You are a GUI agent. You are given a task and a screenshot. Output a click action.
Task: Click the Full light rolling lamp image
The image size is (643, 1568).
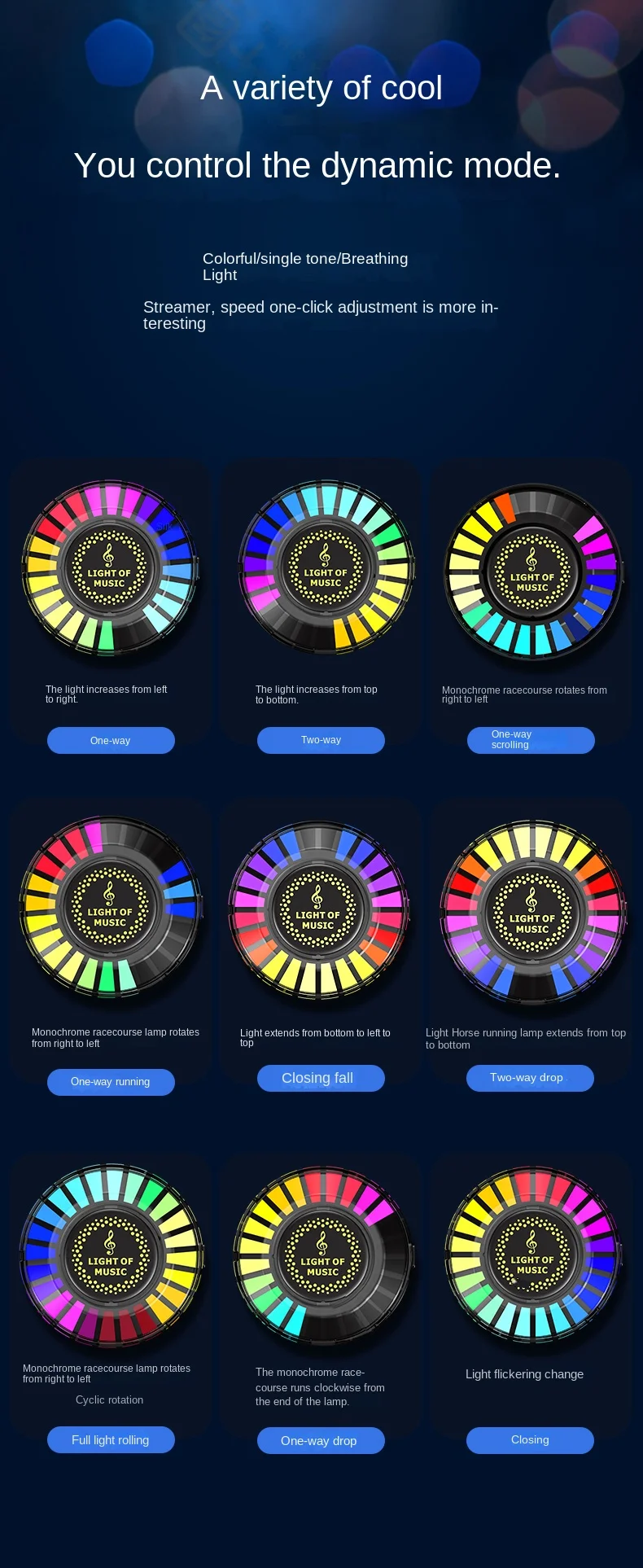[x=111, y=1255]
